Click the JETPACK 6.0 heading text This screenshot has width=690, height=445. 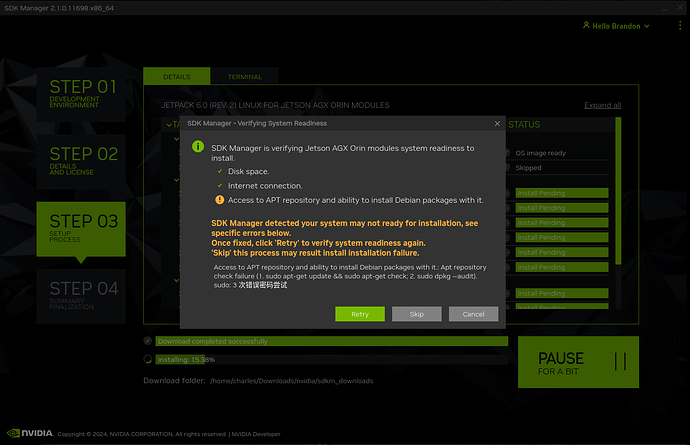[275, 105]
